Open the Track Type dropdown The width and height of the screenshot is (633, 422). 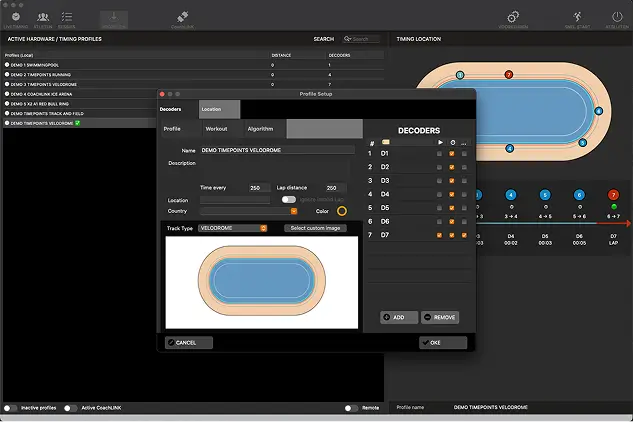pyautogui.click(x=233, y=228)
